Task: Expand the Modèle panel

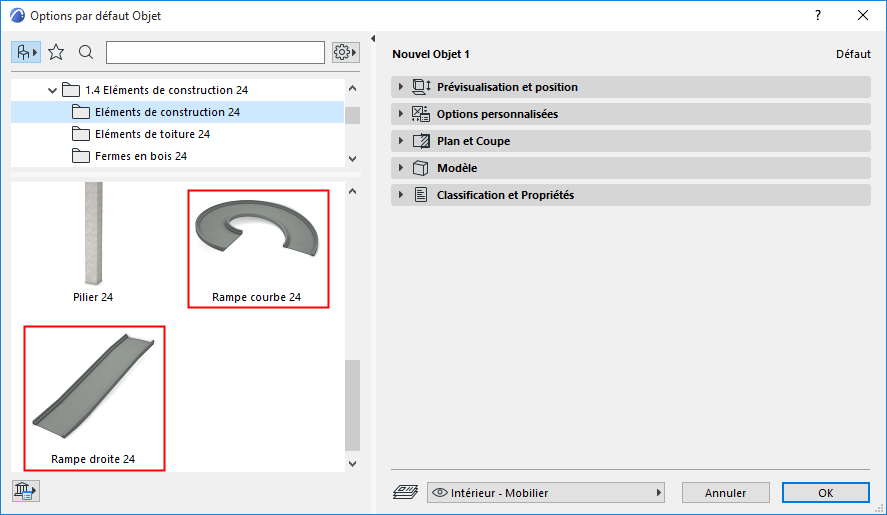Action: (631, 168)
